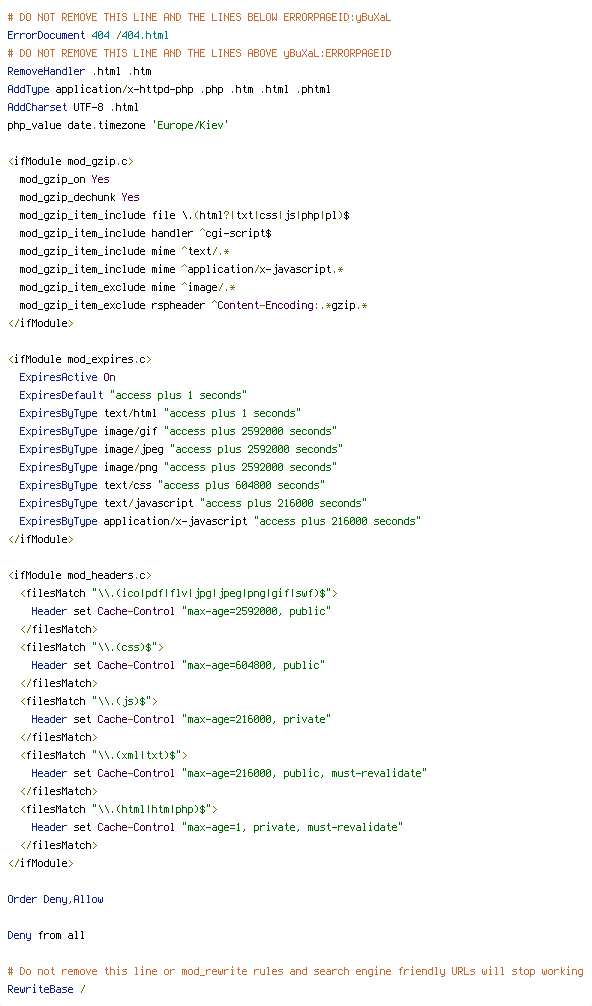Click the filesMatch xml|txt pattern line

[x=104, y=755]
